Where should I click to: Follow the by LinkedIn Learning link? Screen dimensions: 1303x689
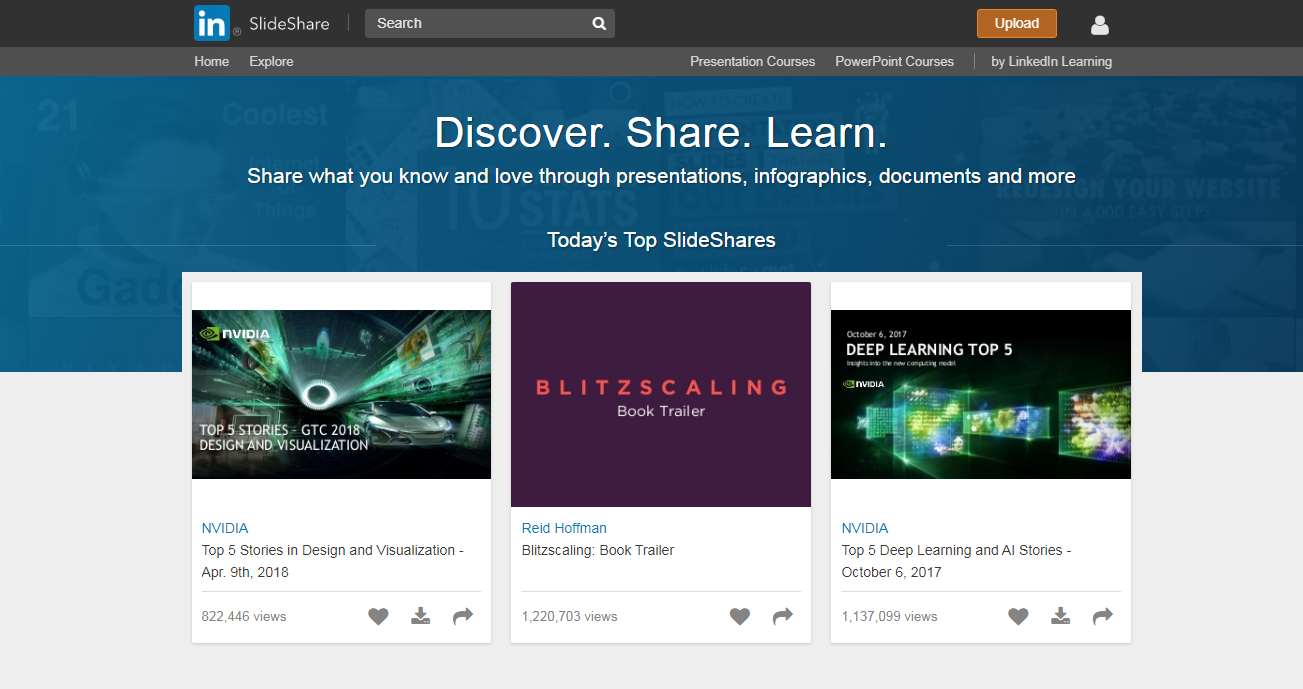[1052, 61]
